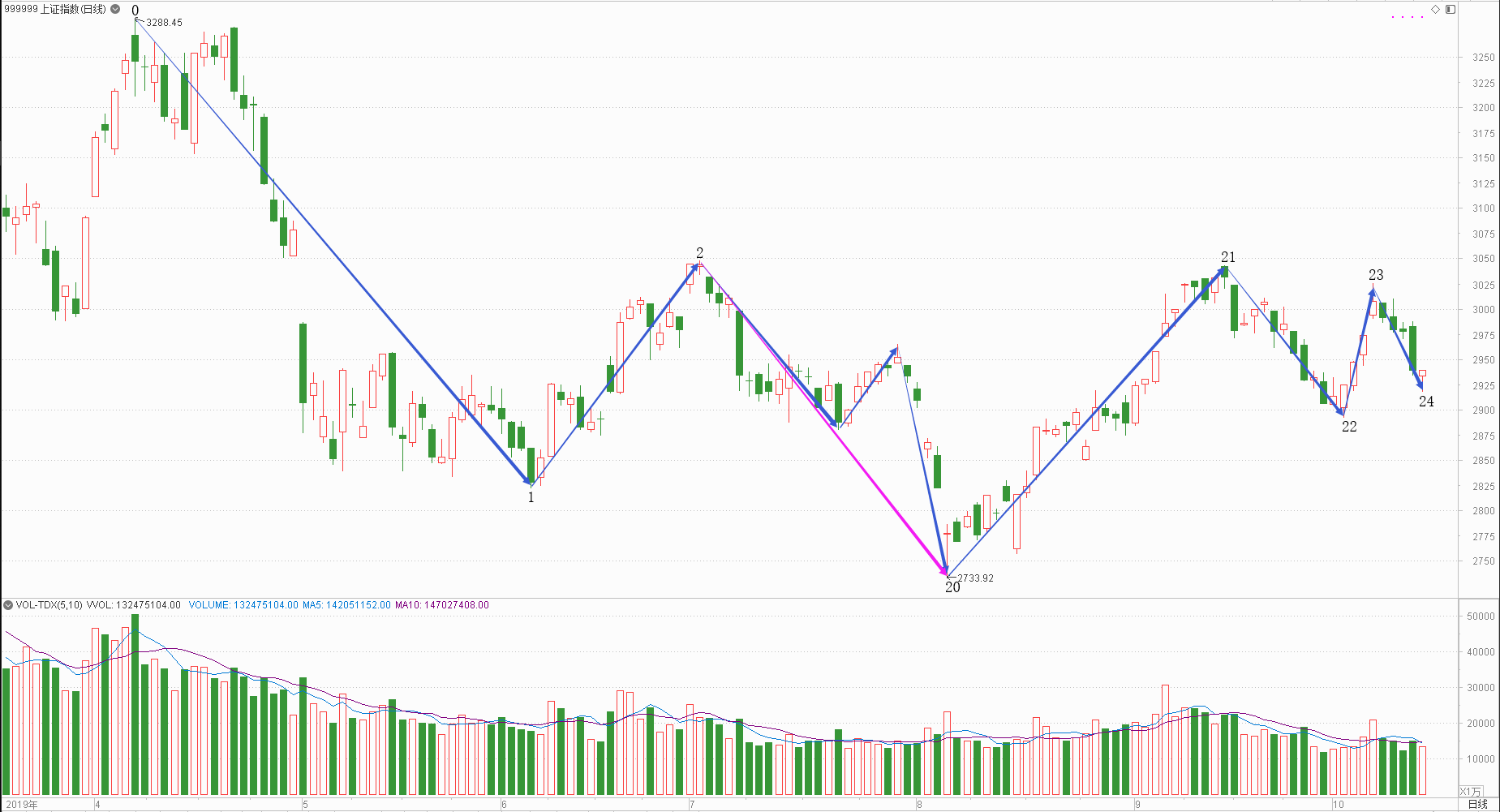
Task: Select the 999999 上证指数(日线) title
Action: point(55,10)
